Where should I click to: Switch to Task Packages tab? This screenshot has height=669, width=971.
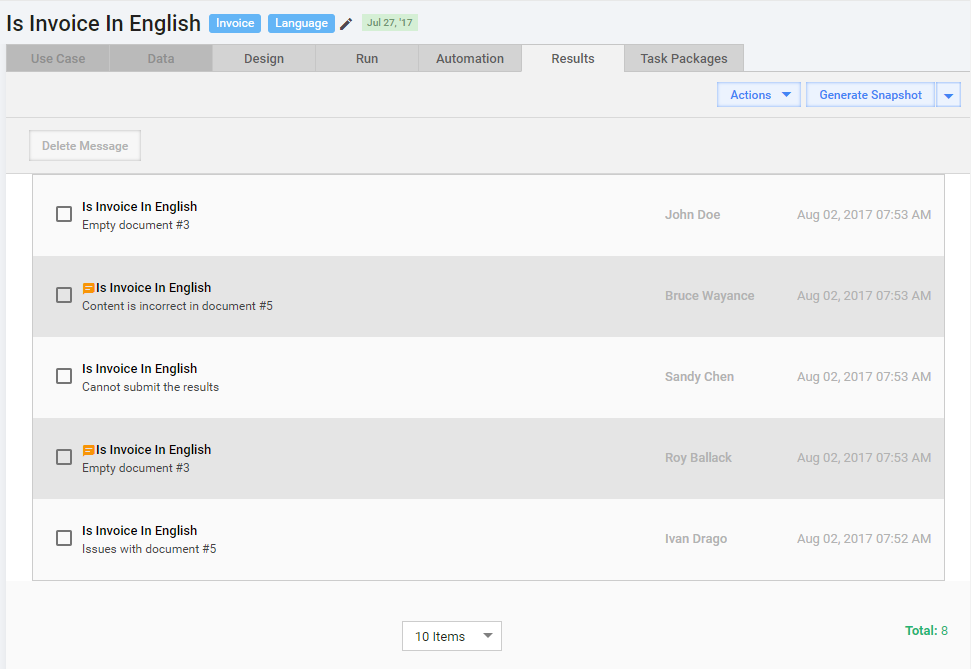tap(684, 58)
